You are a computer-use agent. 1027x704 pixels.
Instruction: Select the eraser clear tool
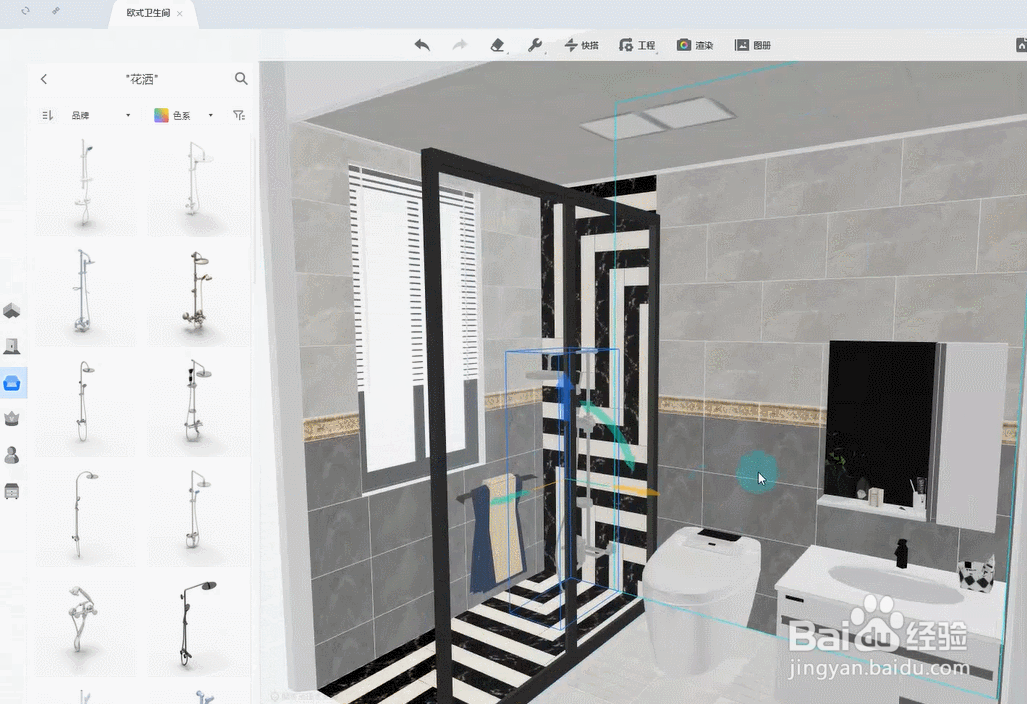[x=498, y=45]
